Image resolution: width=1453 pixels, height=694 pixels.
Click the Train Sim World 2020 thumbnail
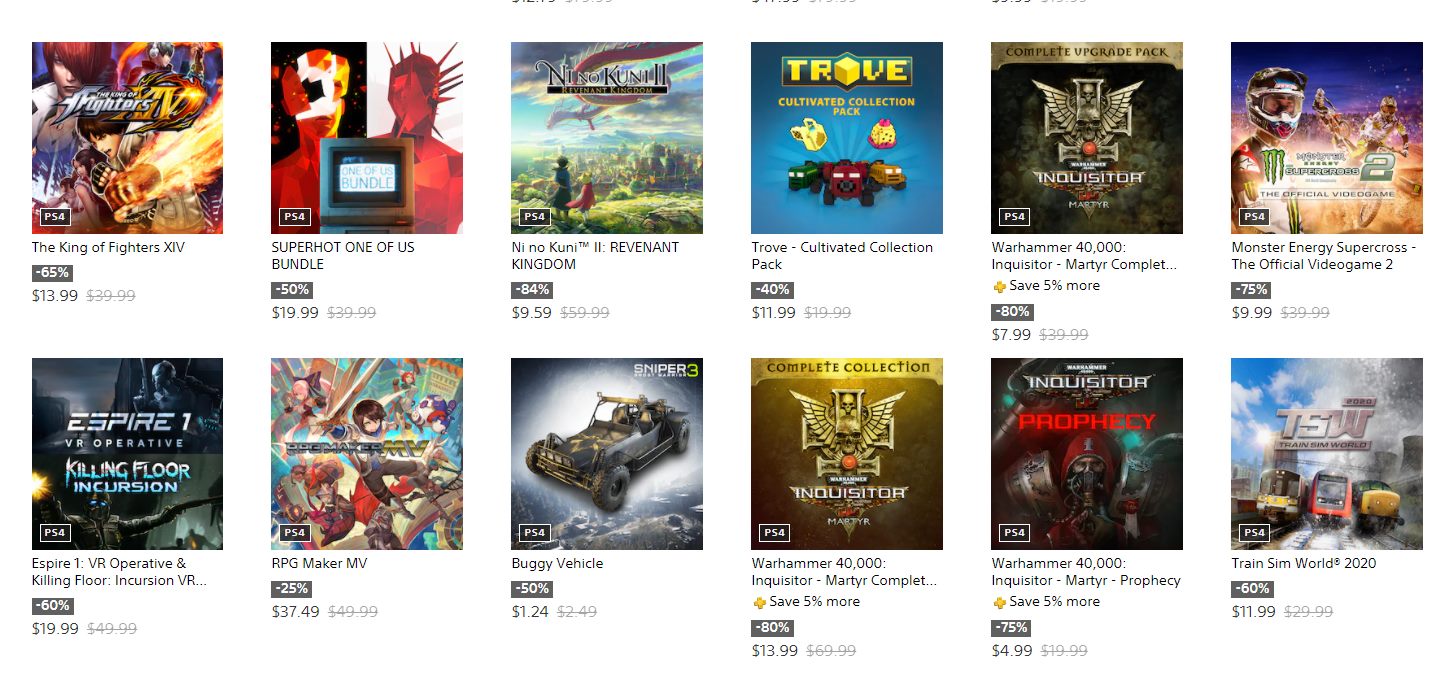[x=1327, y=454]
